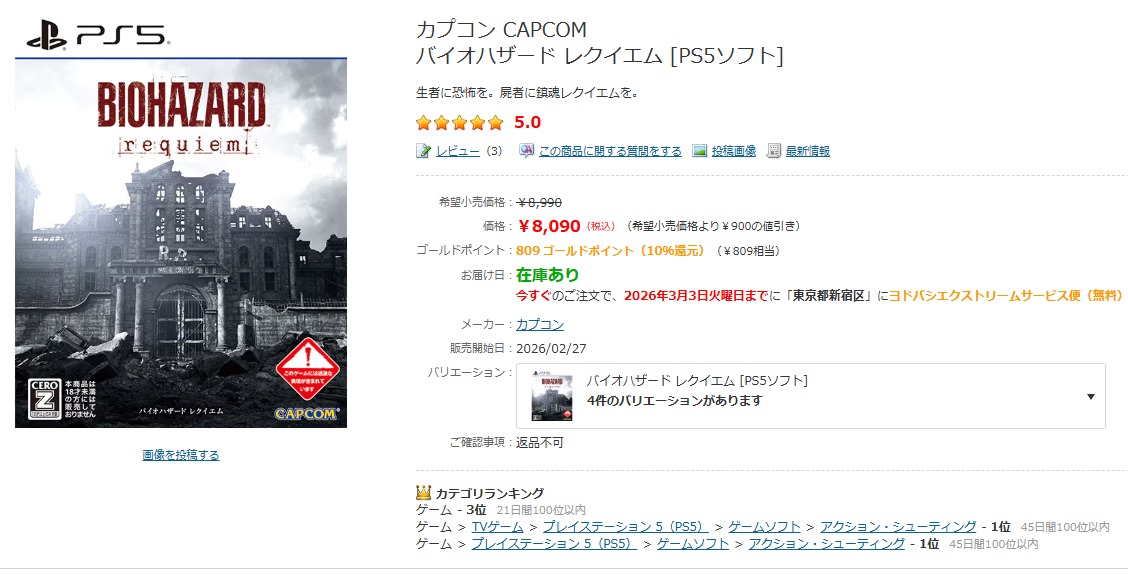The height and width of the screenshot is (574, 1128).
Task: Open the レビュー link
Action: pos(458,151)
